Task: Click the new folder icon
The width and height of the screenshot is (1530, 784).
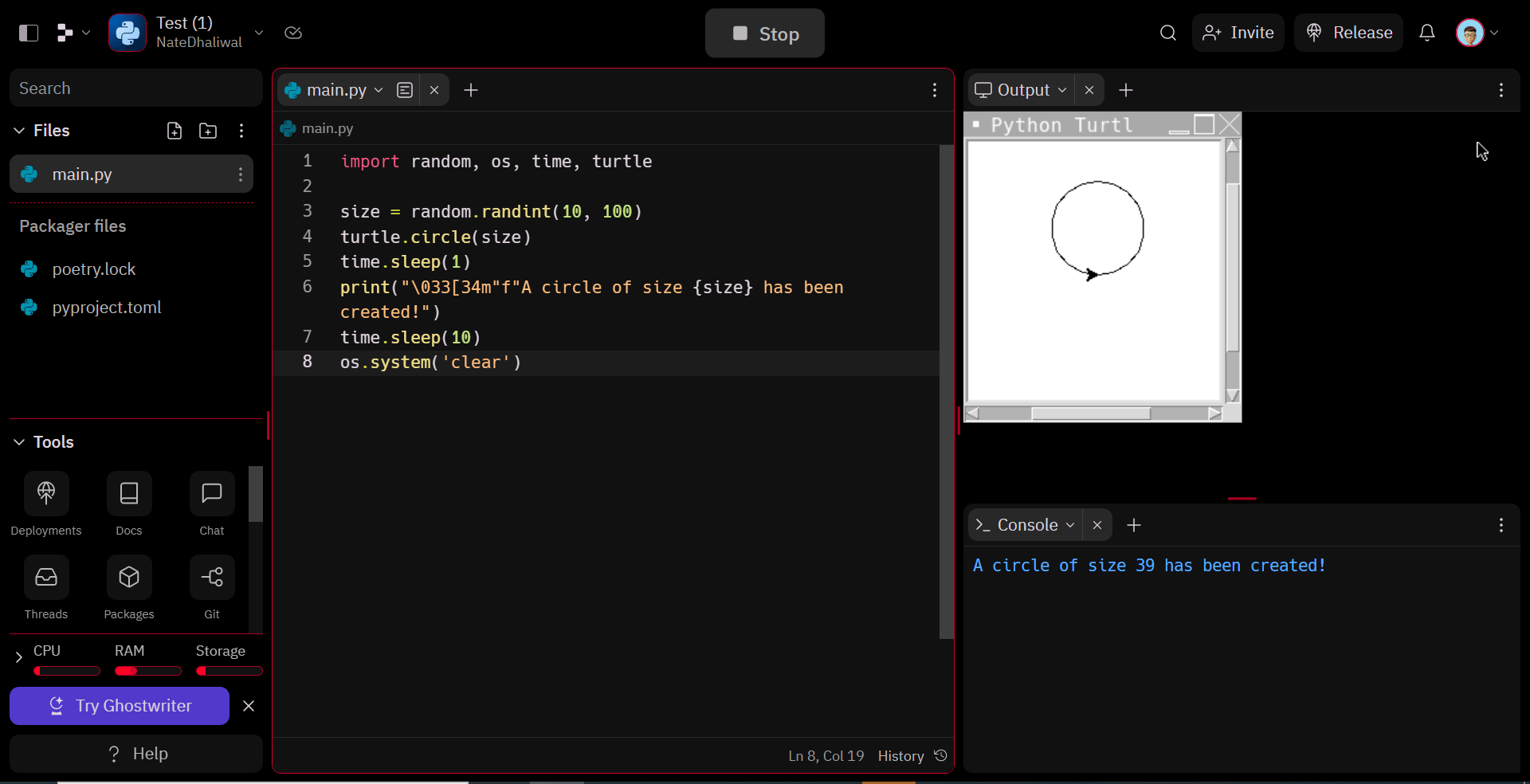Action: coord(208,131)
